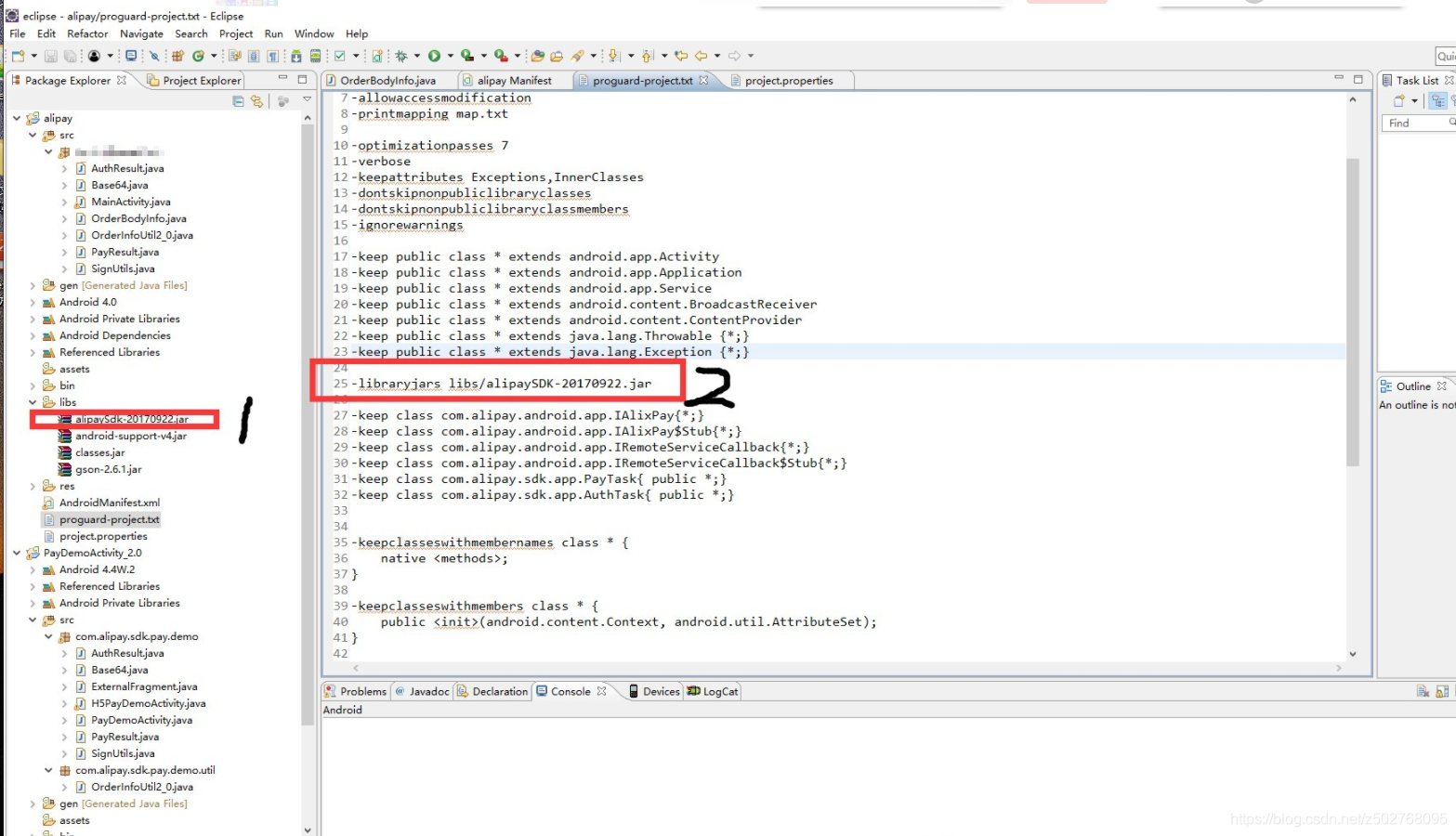Toggle the Show Whitespace Characters icon
The height and width of the screenshot is (836, 1456).
[x=273, y=56]
